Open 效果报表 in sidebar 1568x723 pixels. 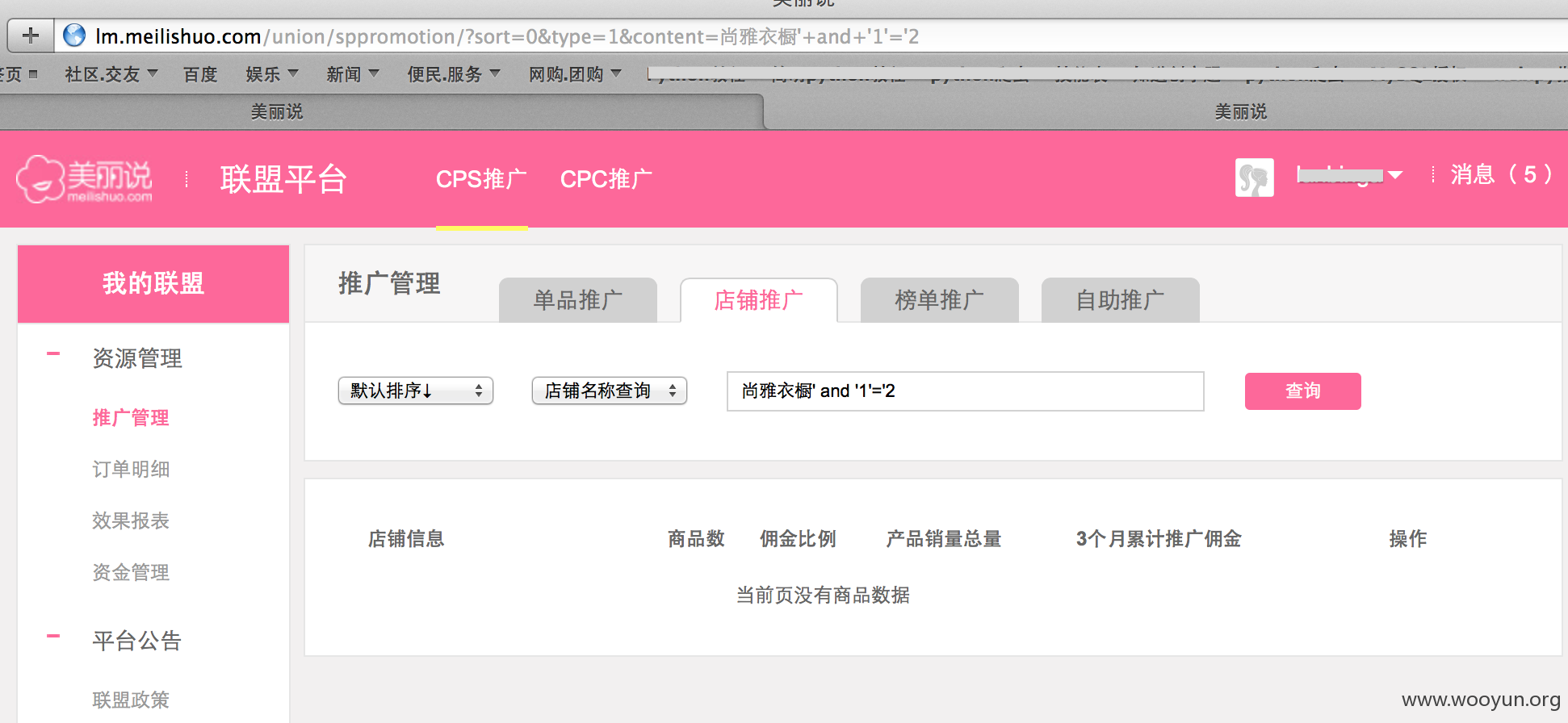pyautogui.click(x=131, y=521)
